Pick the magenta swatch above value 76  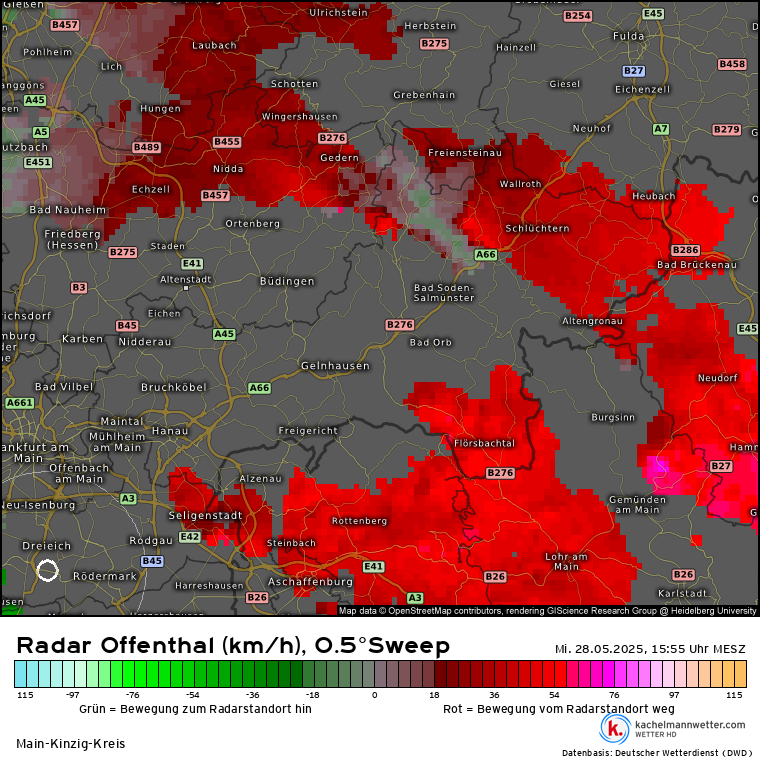point(608,674)
